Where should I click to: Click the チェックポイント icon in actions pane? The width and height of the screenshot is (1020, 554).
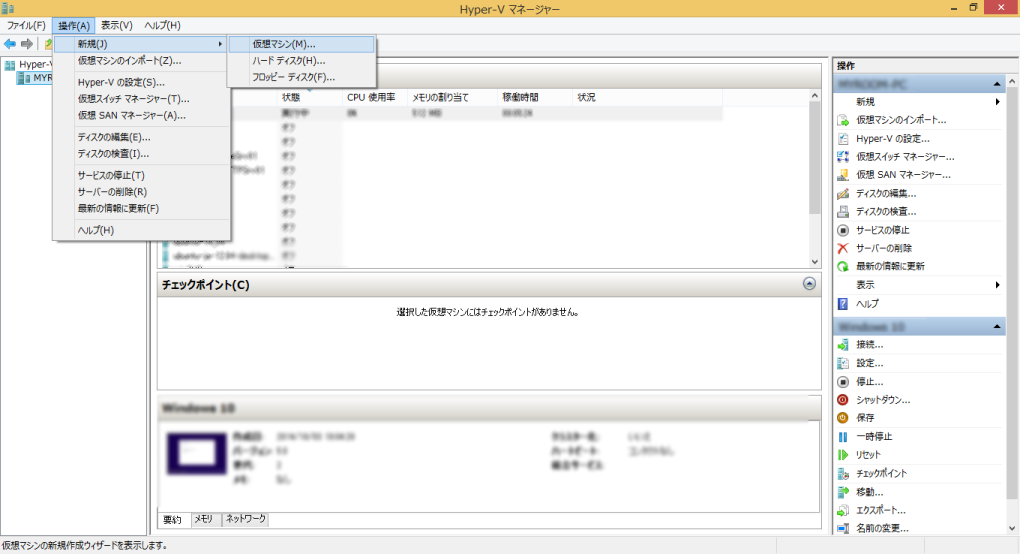click(843, 473)
